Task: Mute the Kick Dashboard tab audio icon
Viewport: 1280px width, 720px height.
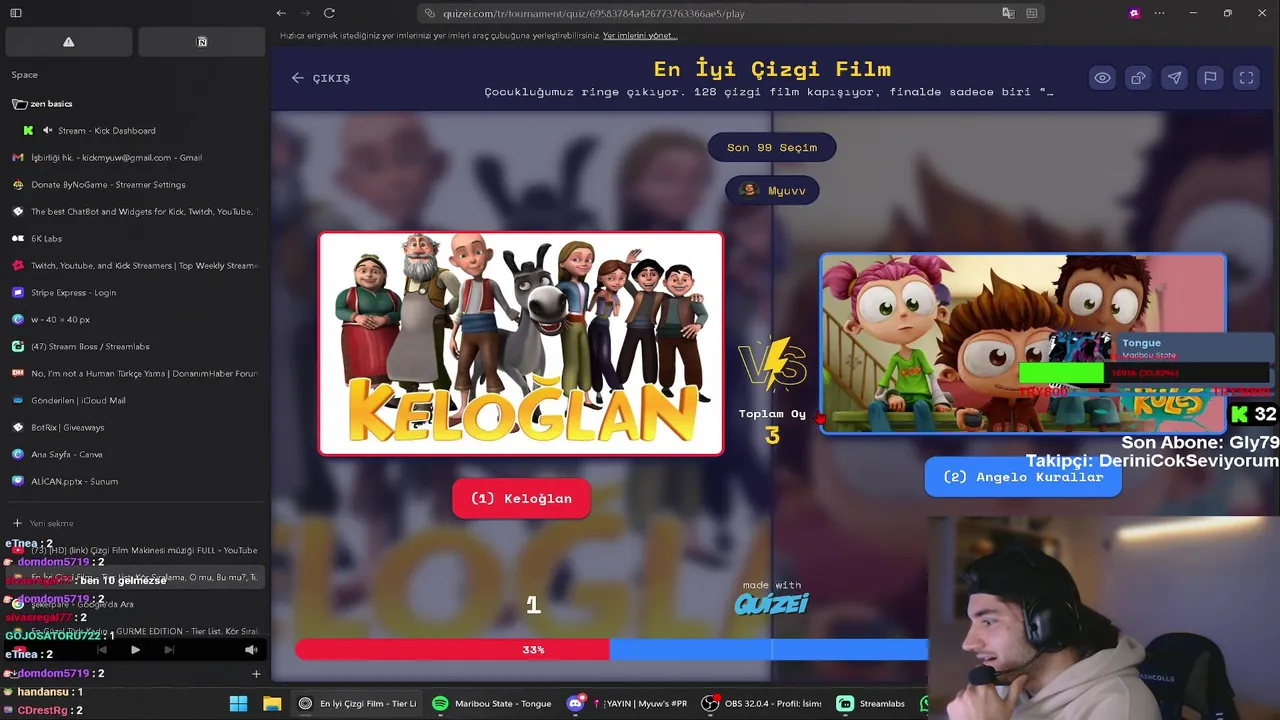Action: 47,131
